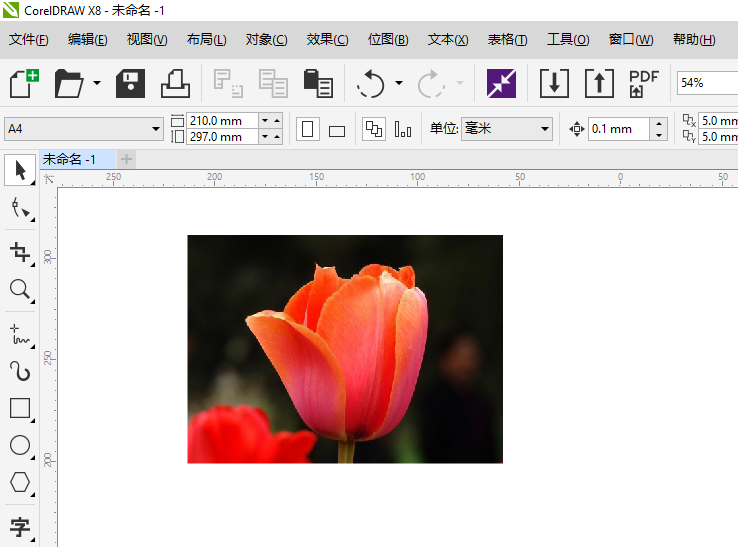This screenshot has height=547, width=738.
Task: Pick the Text tool
Action: [x=19, y=526]
